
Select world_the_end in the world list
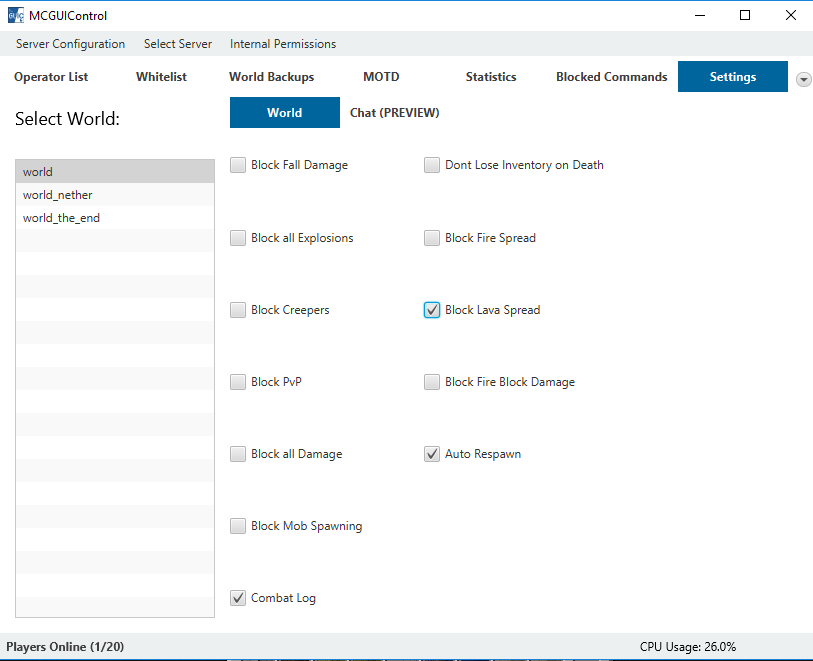(x=62, y=218)
